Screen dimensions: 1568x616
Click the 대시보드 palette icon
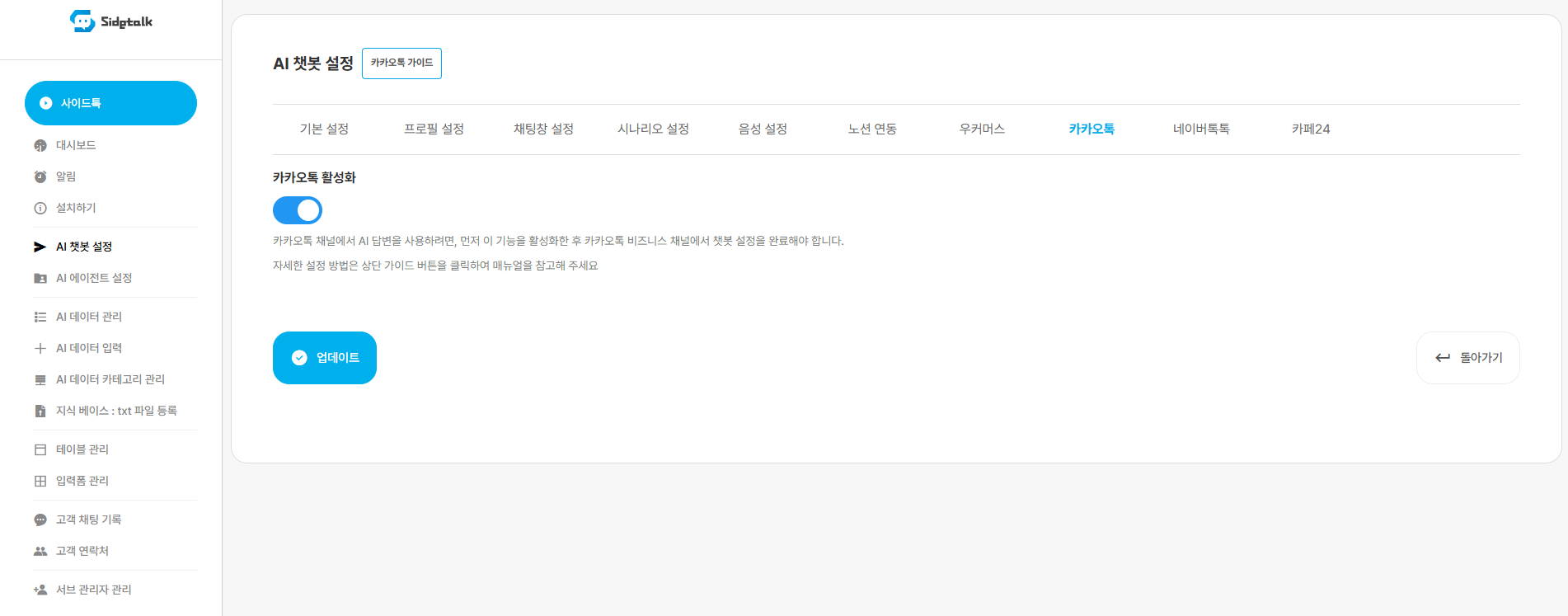[40, 146]
